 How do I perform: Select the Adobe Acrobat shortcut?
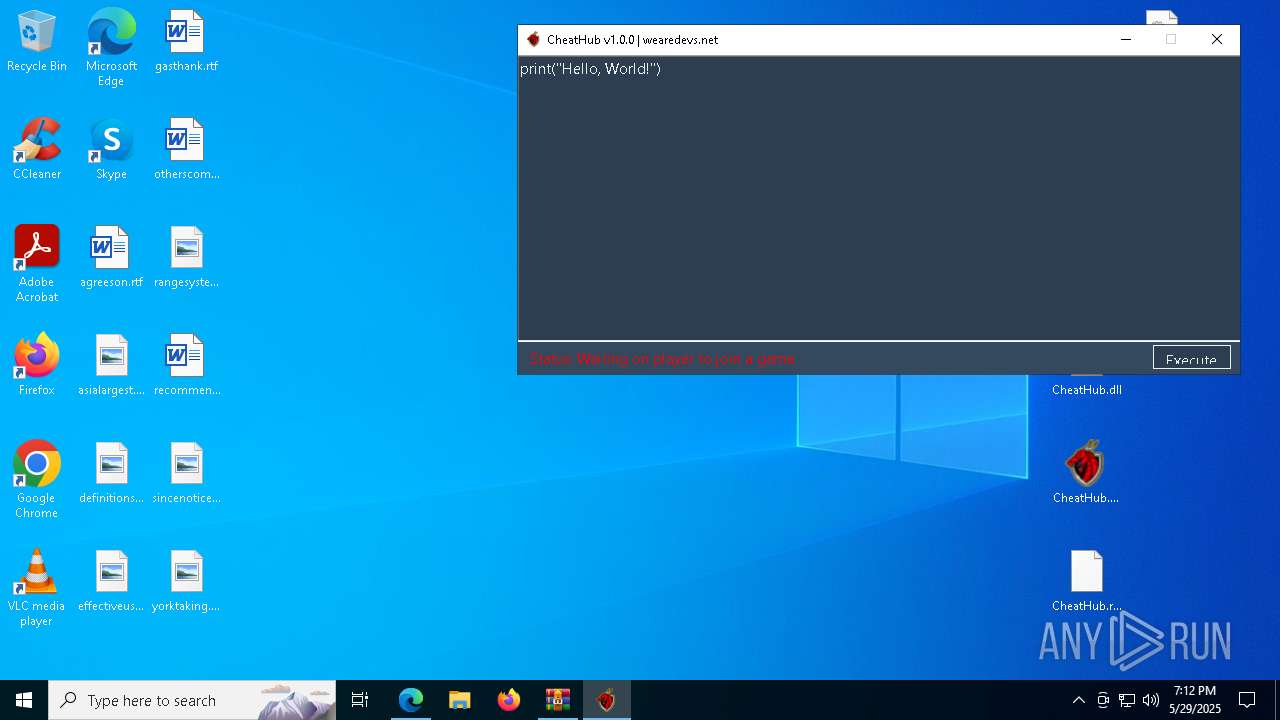[x=37, y=264]
